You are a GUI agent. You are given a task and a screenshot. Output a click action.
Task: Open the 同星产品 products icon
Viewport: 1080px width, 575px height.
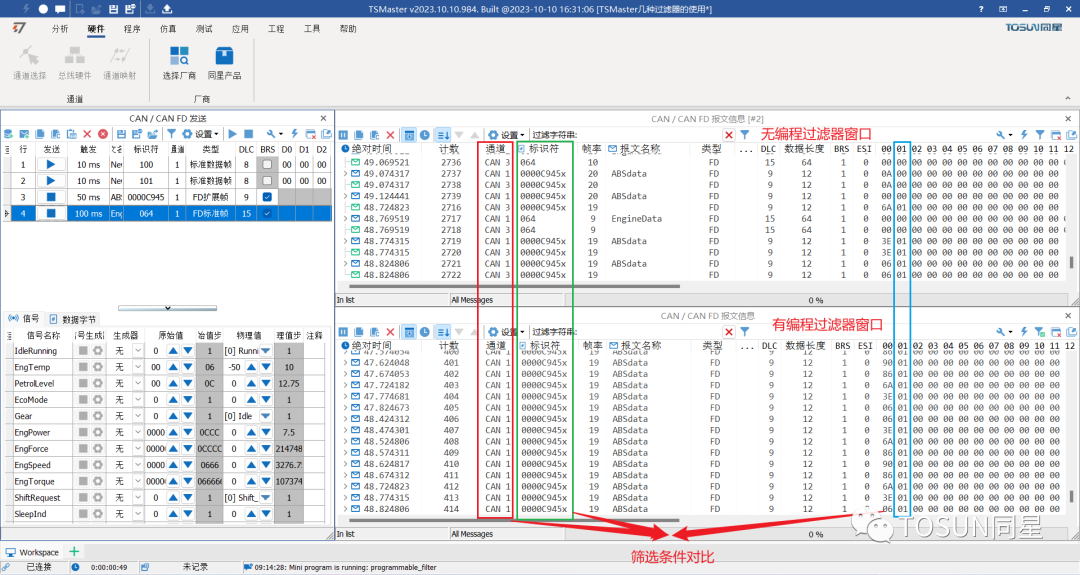pos(223,61)
